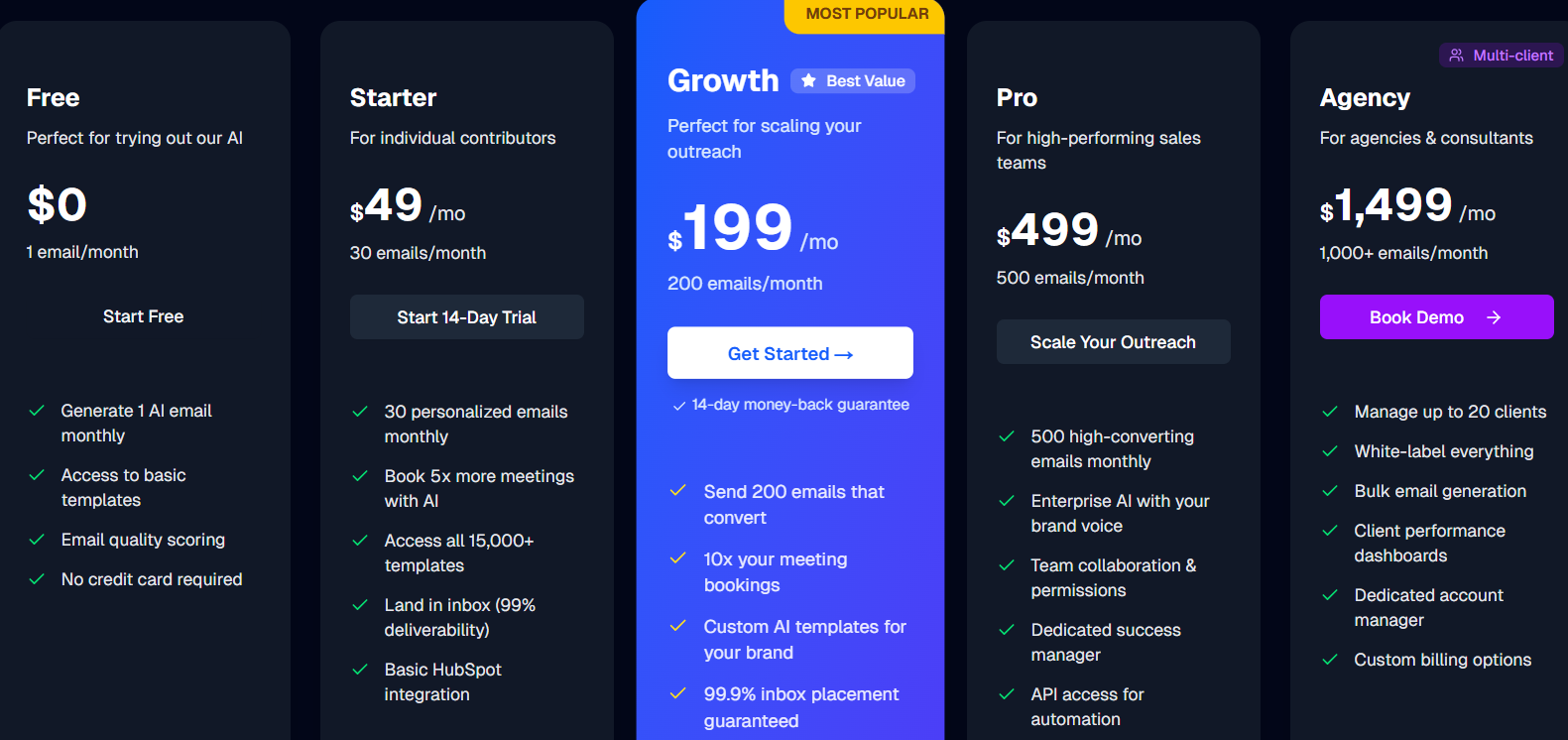The height and width of the screenshot is (740, 1568).
Task: Click the checkmark next to Book 5x more meetings
Action: [359, 476]
